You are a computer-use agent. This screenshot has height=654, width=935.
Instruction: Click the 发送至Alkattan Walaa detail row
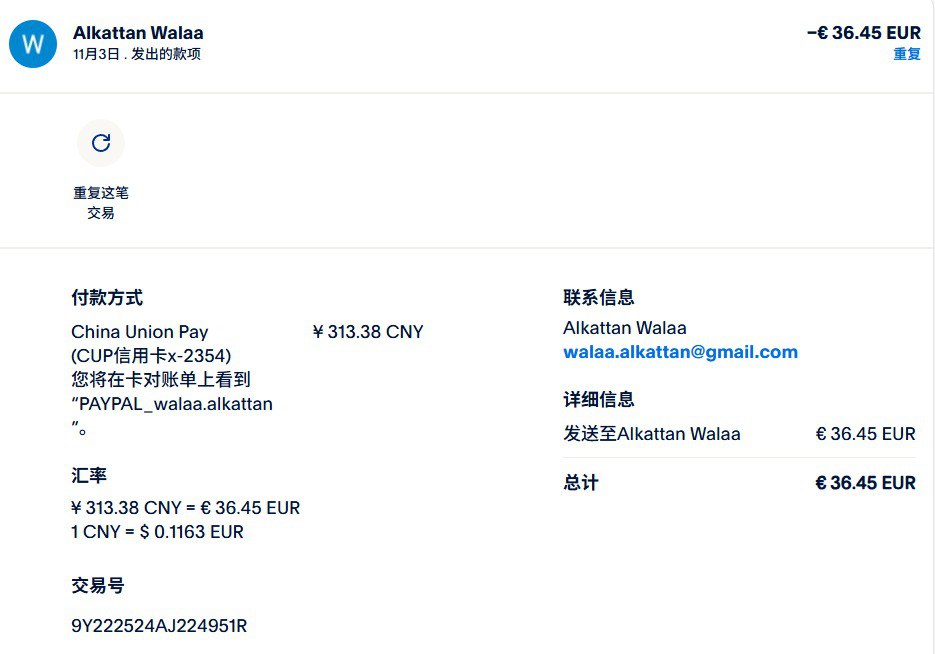[652, 434]
